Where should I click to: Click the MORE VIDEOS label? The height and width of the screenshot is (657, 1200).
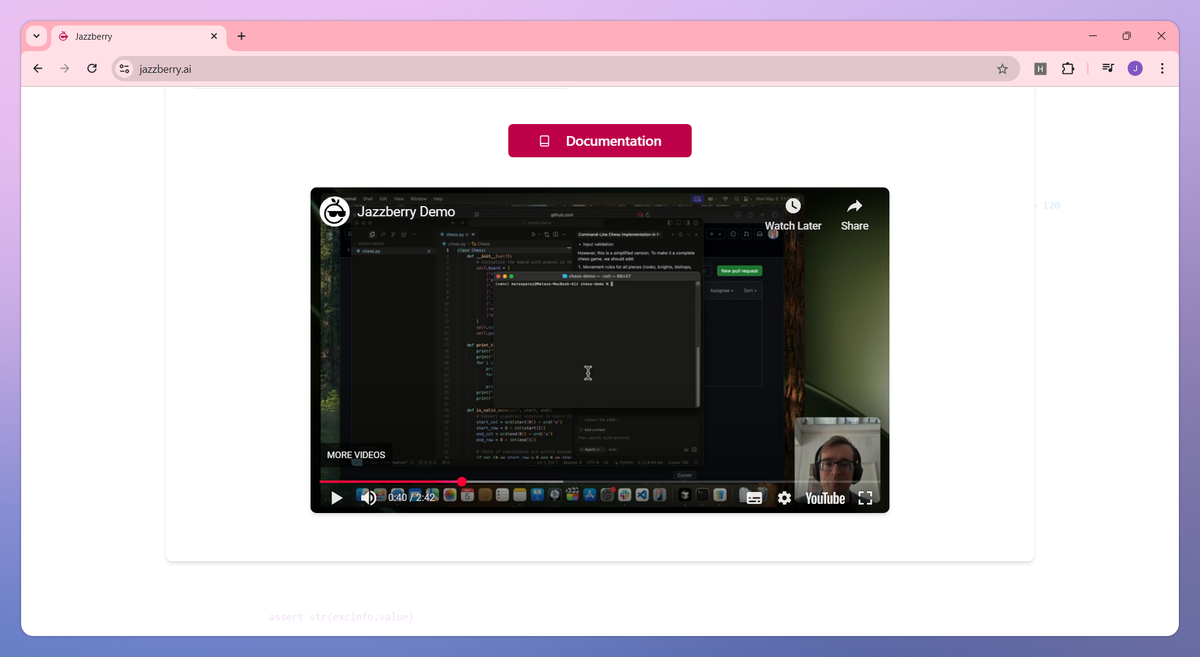356,455
